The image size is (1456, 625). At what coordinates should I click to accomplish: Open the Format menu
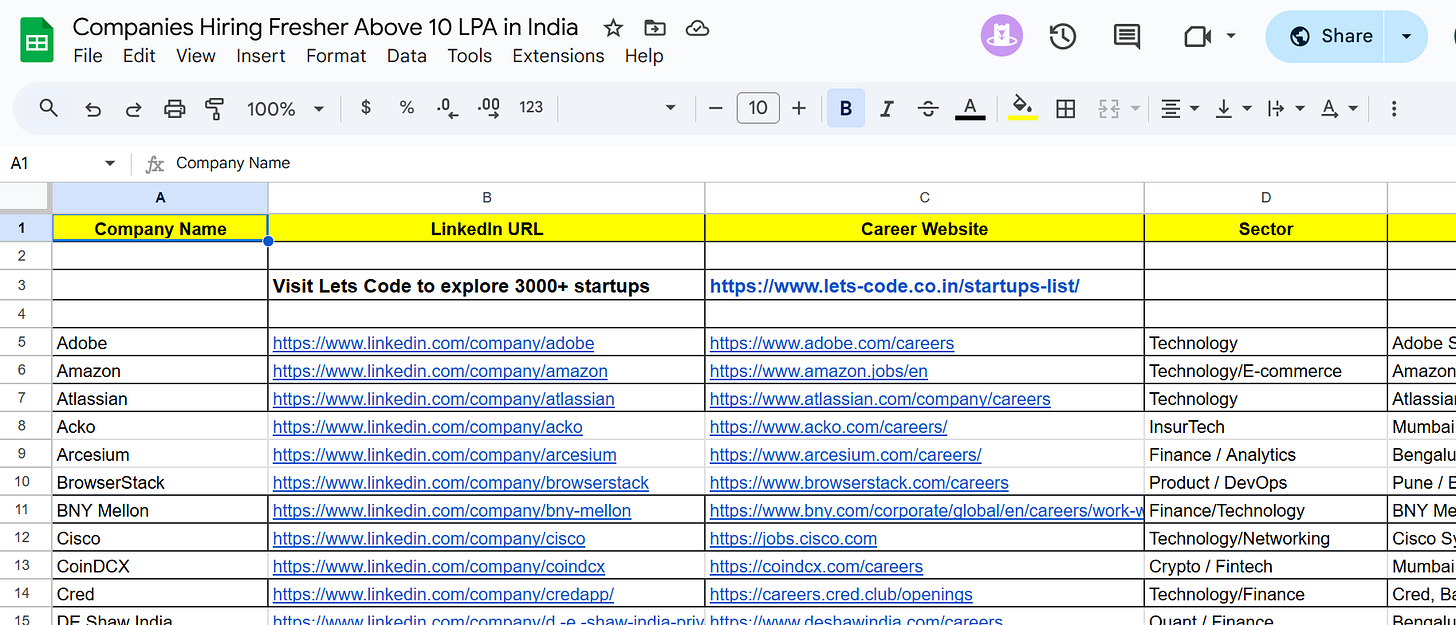(336, 56)
